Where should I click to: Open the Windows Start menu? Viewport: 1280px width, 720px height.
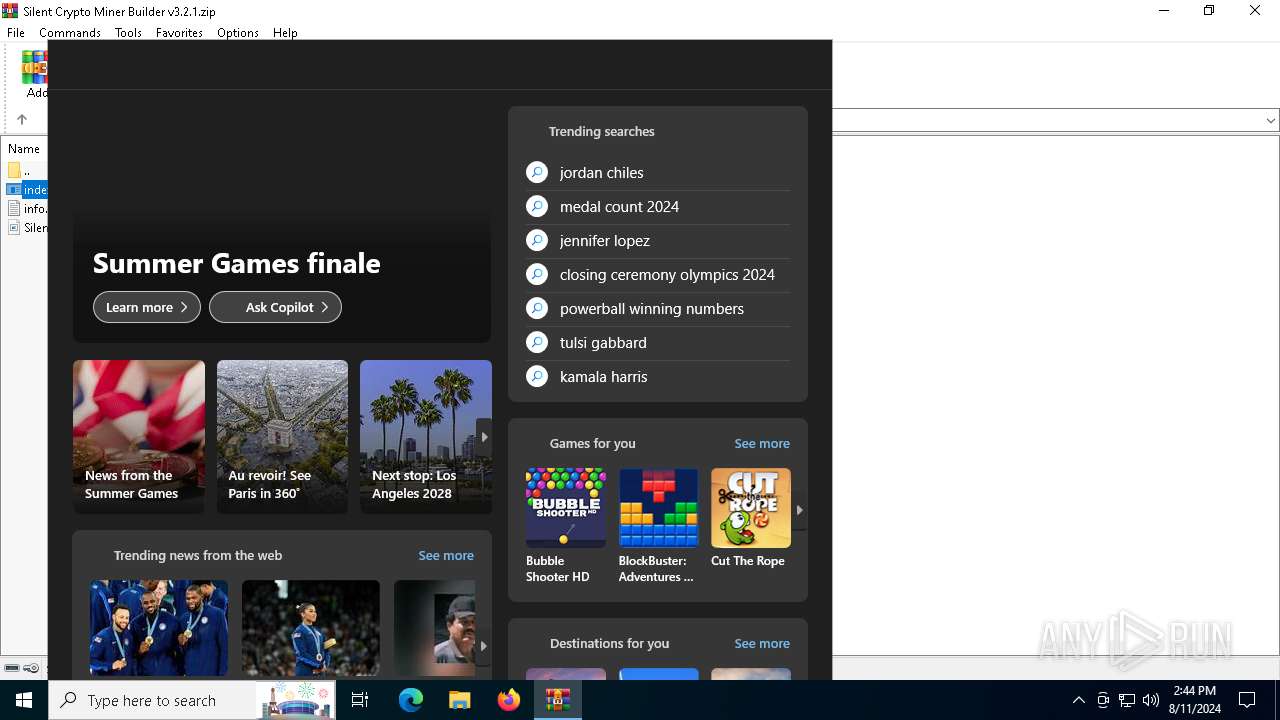click(24, 700)
